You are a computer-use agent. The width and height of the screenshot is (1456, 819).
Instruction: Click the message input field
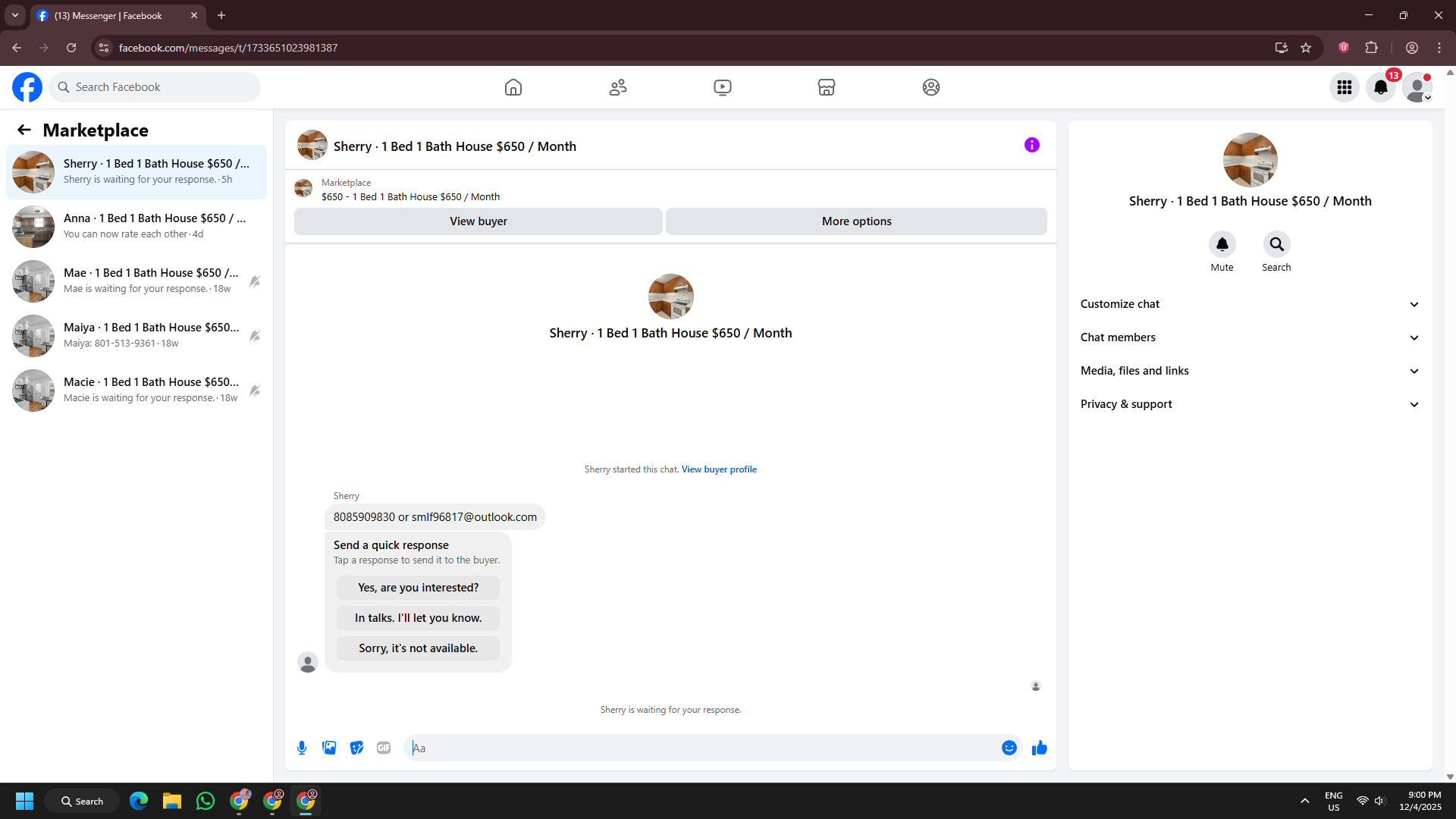701,748
